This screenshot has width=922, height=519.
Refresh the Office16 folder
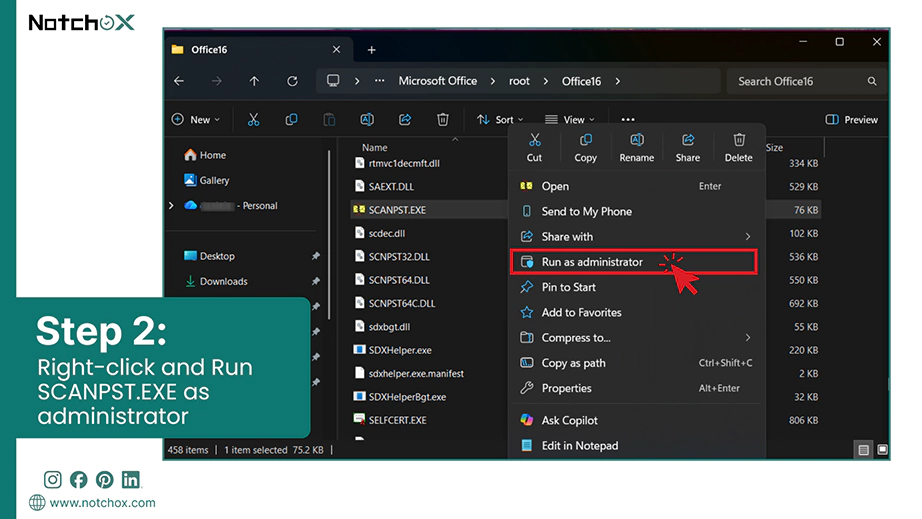[292, 81]
